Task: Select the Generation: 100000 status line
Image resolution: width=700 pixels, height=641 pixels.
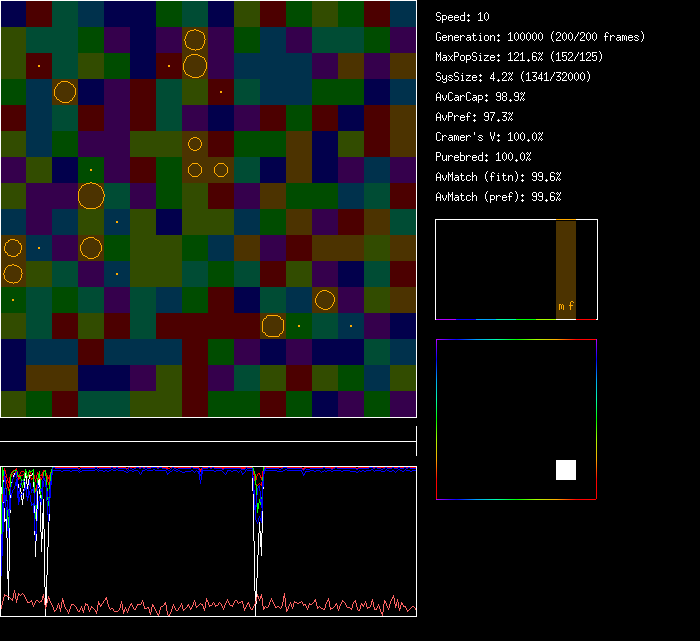Action: pyautogui.click(x=540, y=37)
